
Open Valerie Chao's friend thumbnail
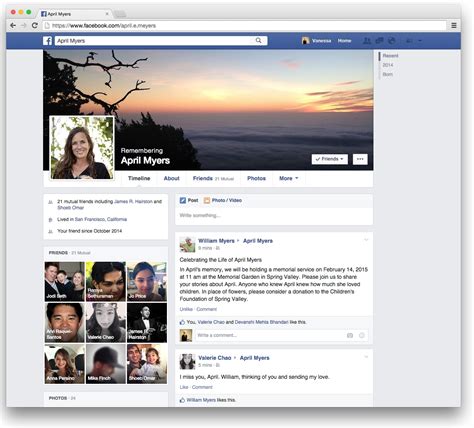[x=106, y=323]
